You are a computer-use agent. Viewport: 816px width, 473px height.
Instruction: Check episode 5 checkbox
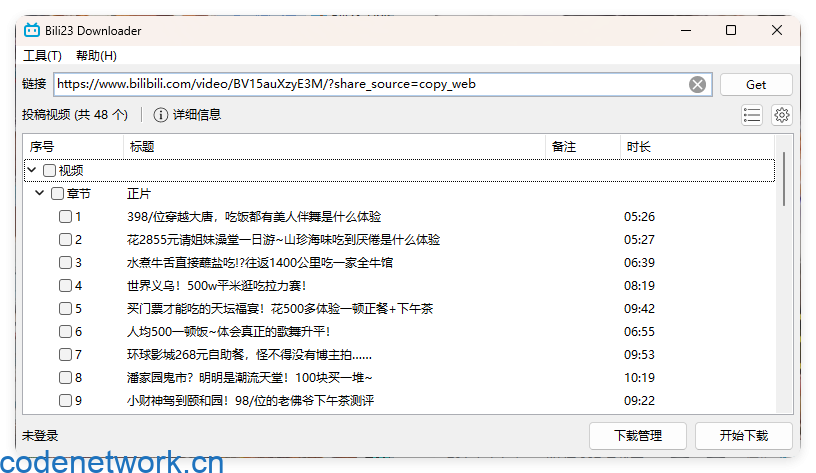pyautogui.click(x=66, y=309)
